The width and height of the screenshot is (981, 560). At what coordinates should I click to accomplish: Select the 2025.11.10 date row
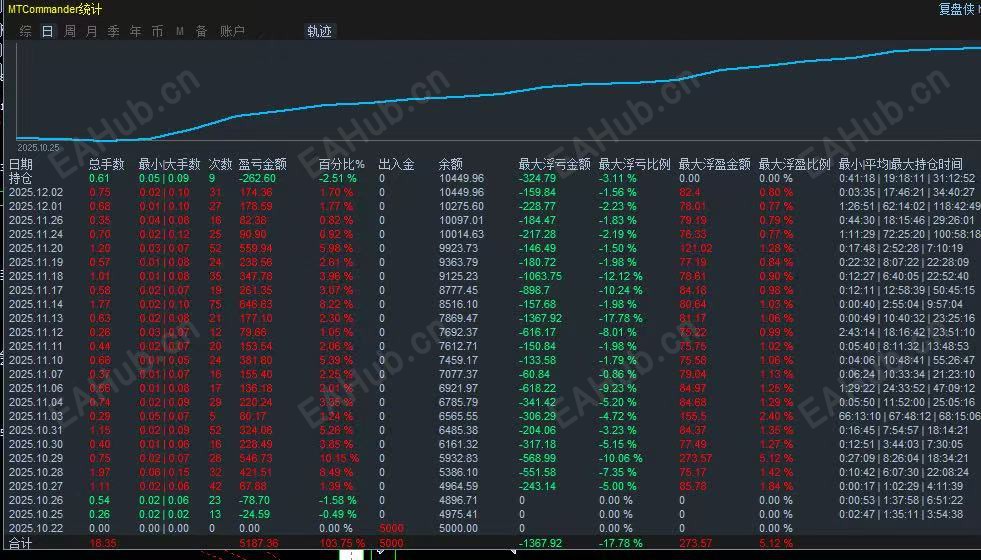(491, 360)
